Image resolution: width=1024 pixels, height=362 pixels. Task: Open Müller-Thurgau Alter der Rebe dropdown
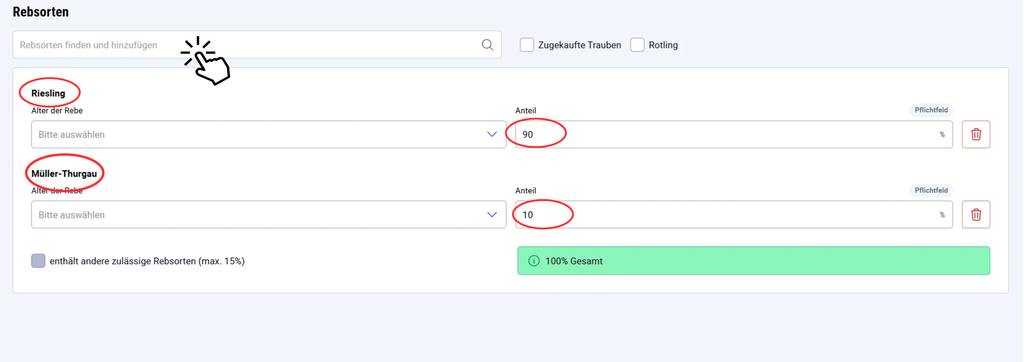pyautogui.click(x=268, y=214)
